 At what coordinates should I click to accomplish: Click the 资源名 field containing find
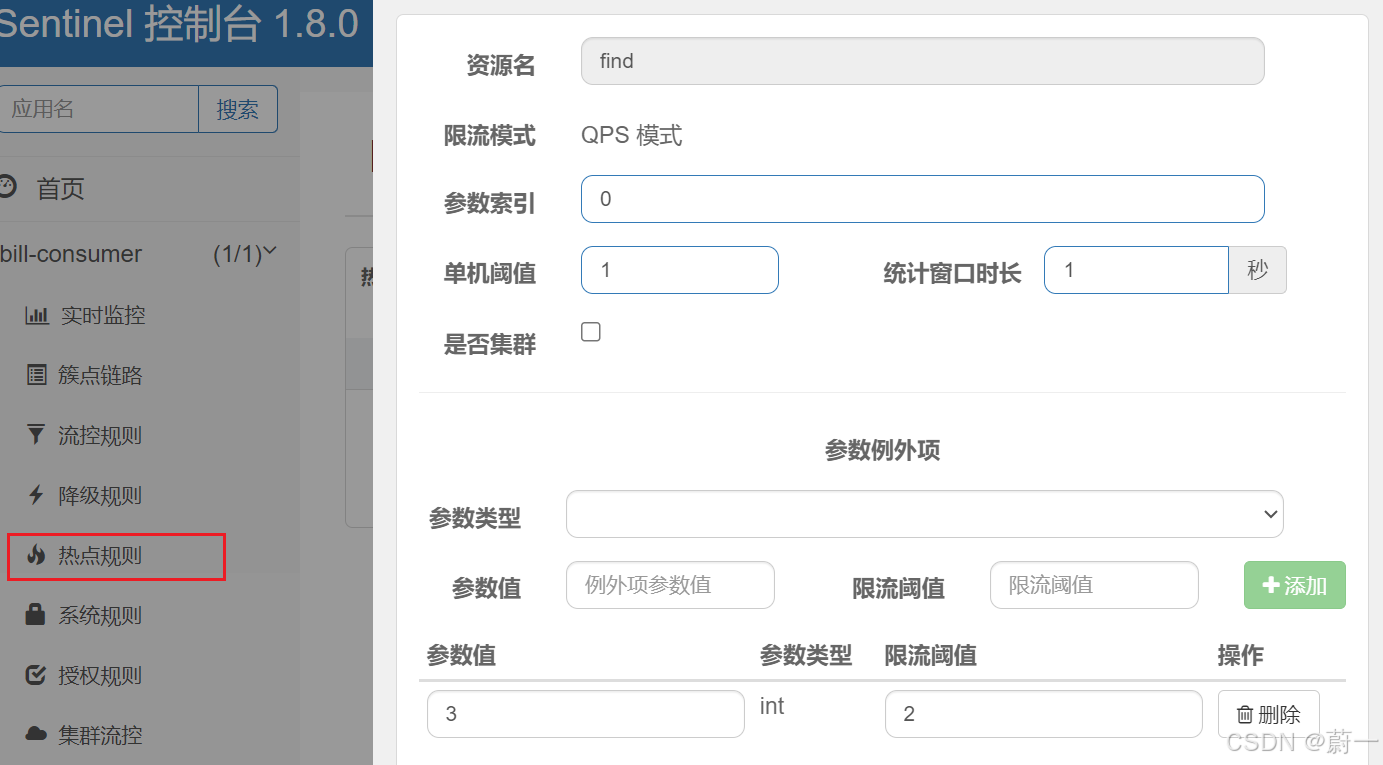point(923,61)
